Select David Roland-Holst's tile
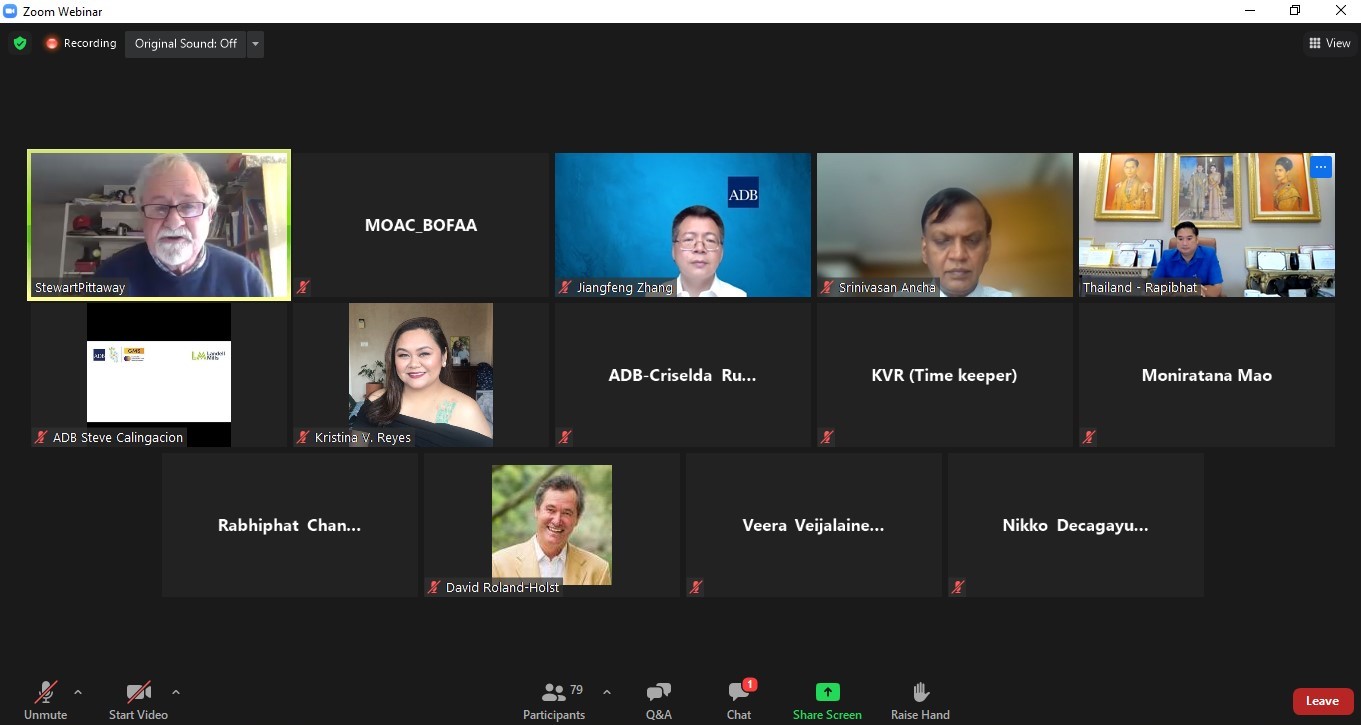The width and height of the screenshot is (1361, 725). (552, 525)
